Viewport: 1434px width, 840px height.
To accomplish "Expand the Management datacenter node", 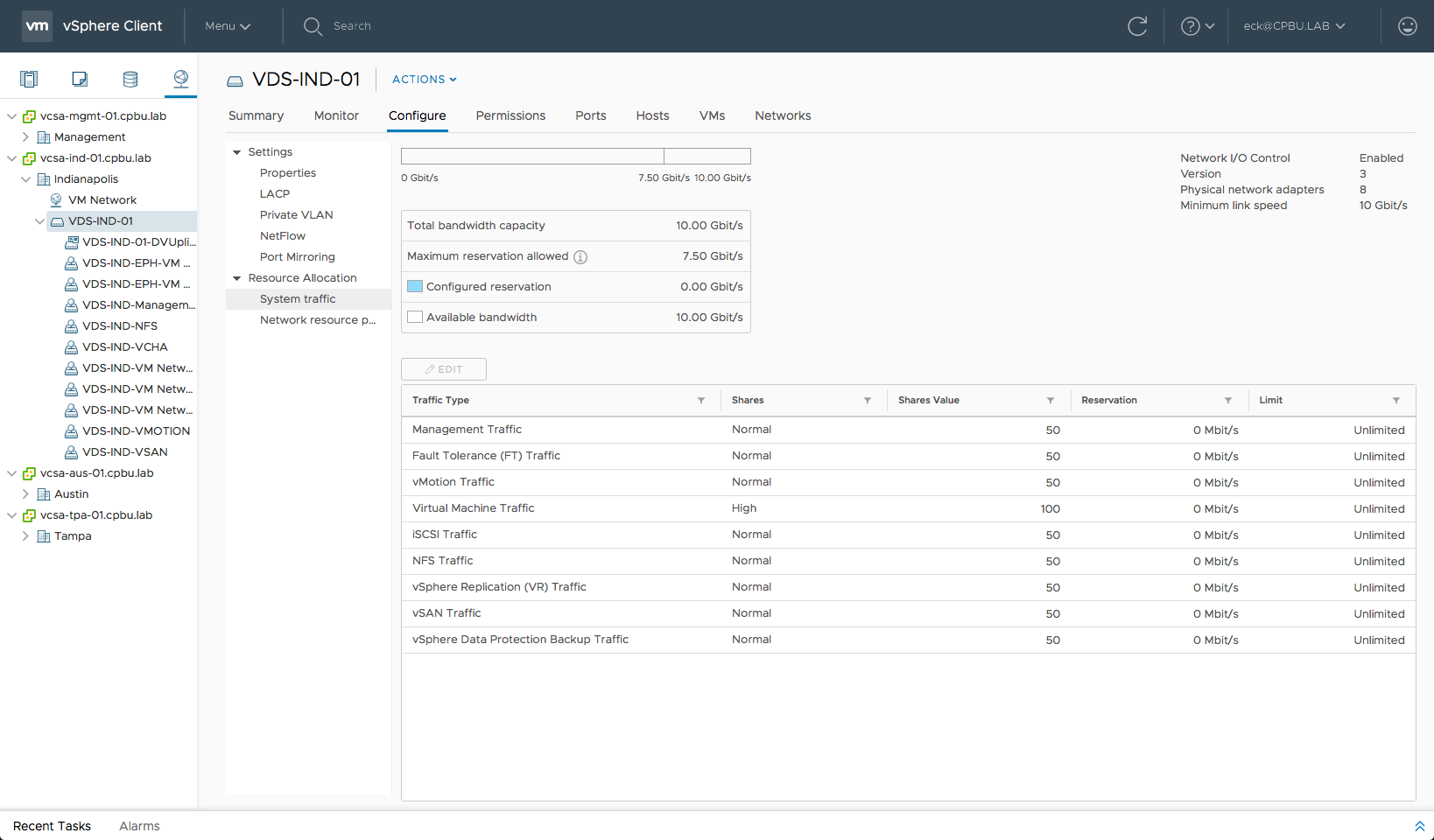I will tap(25, 137).
